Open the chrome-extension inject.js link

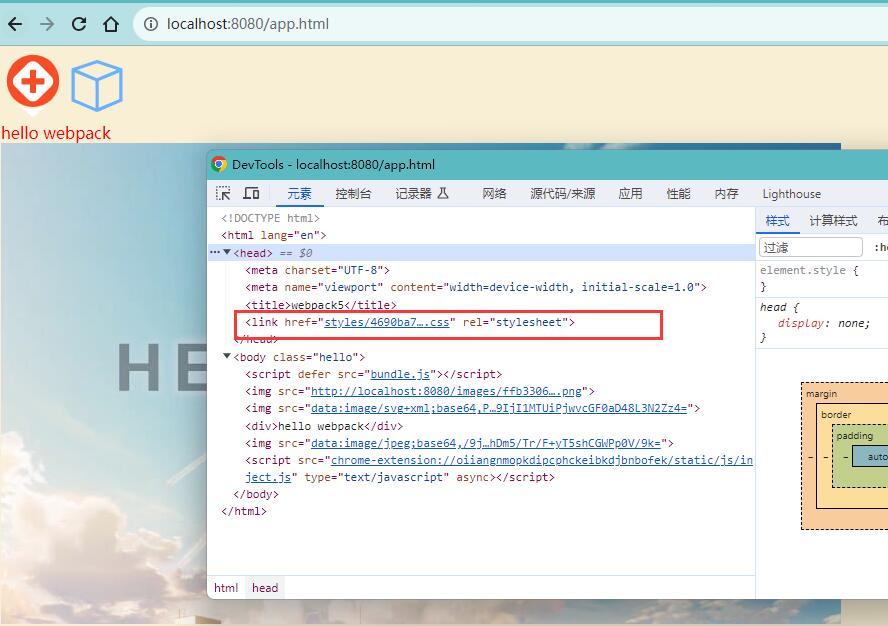pos(542,461)
